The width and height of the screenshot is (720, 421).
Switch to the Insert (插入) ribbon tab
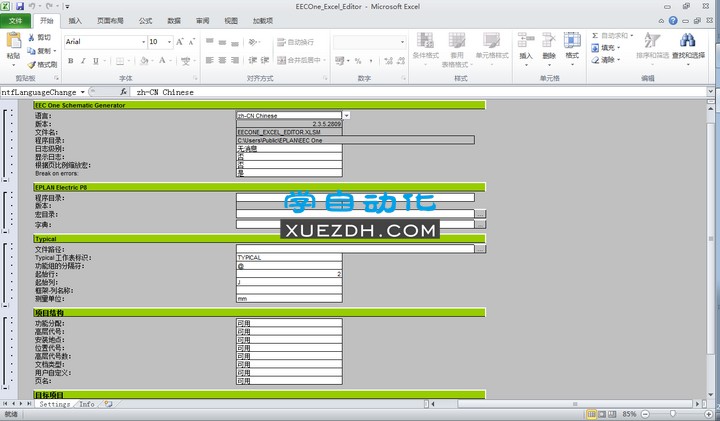[x=75, y=21]
